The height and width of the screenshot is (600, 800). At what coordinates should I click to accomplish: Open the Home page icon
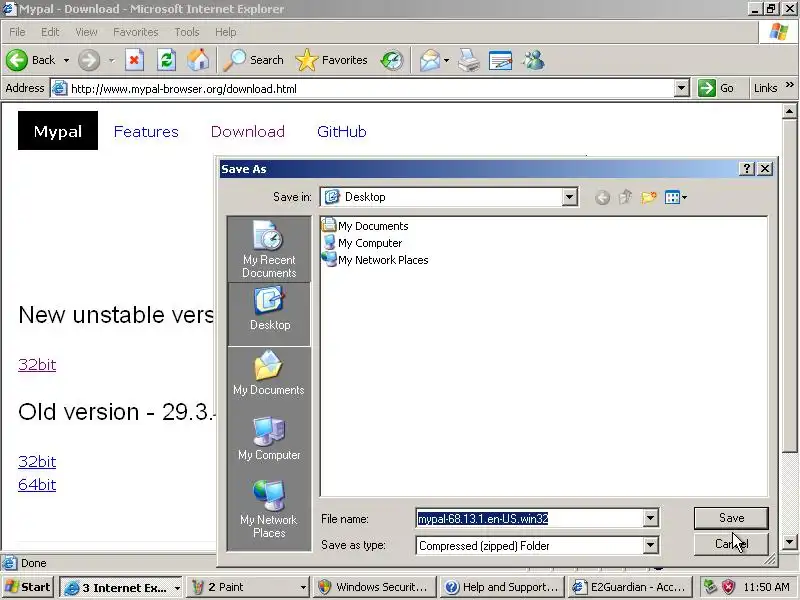198,60
